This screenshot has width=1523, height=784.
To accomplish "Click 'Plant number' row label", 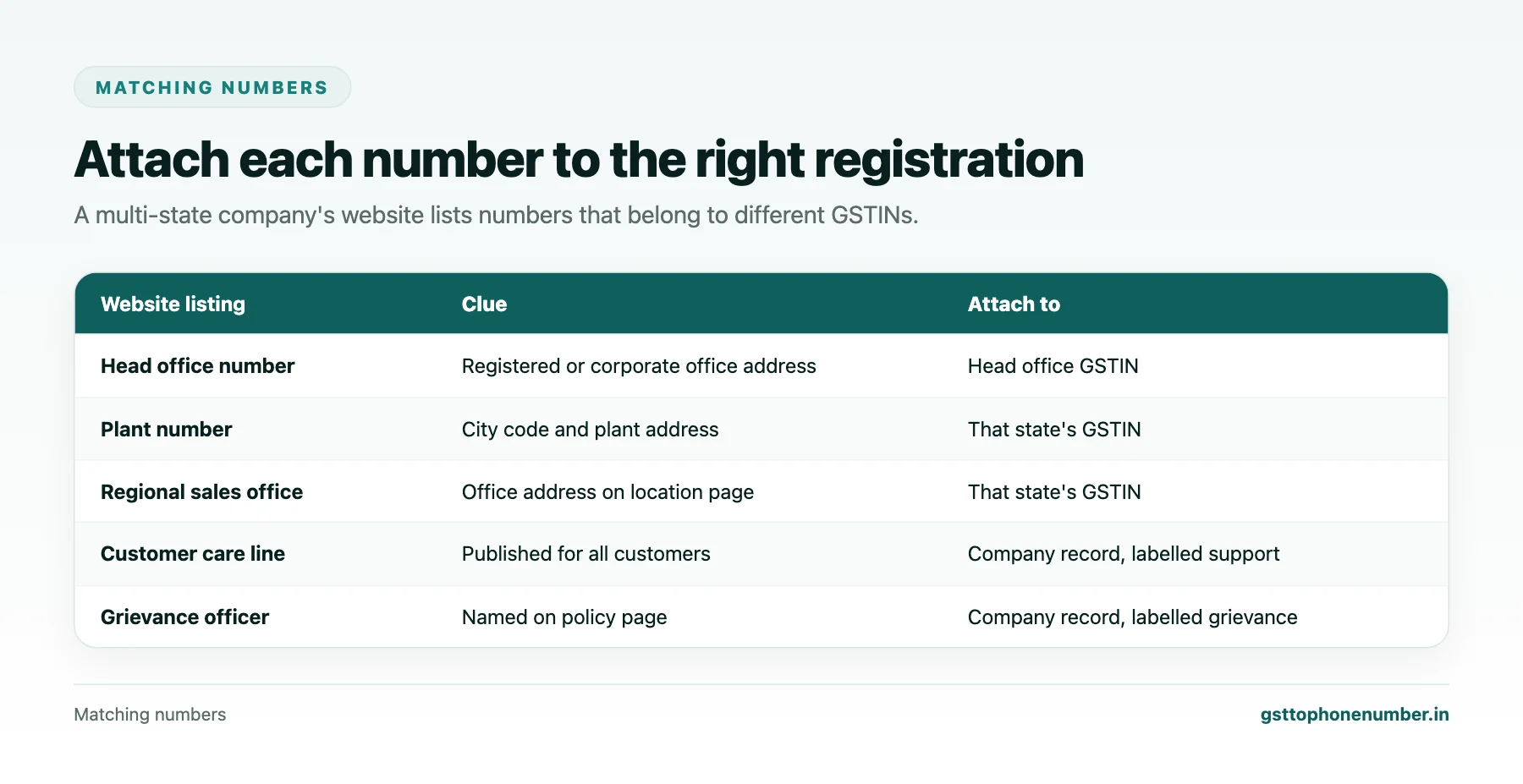I will [x=166, y=430].
